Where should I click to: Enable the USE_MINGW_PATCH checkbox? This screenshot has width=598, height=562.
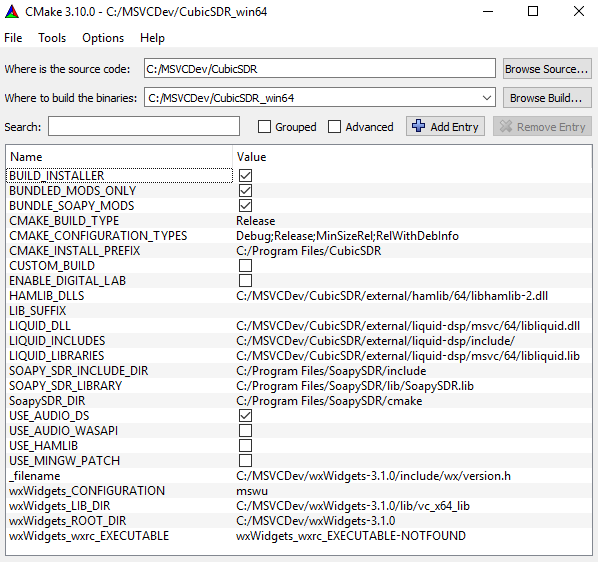pyautogui.click(x=245, y=461)
